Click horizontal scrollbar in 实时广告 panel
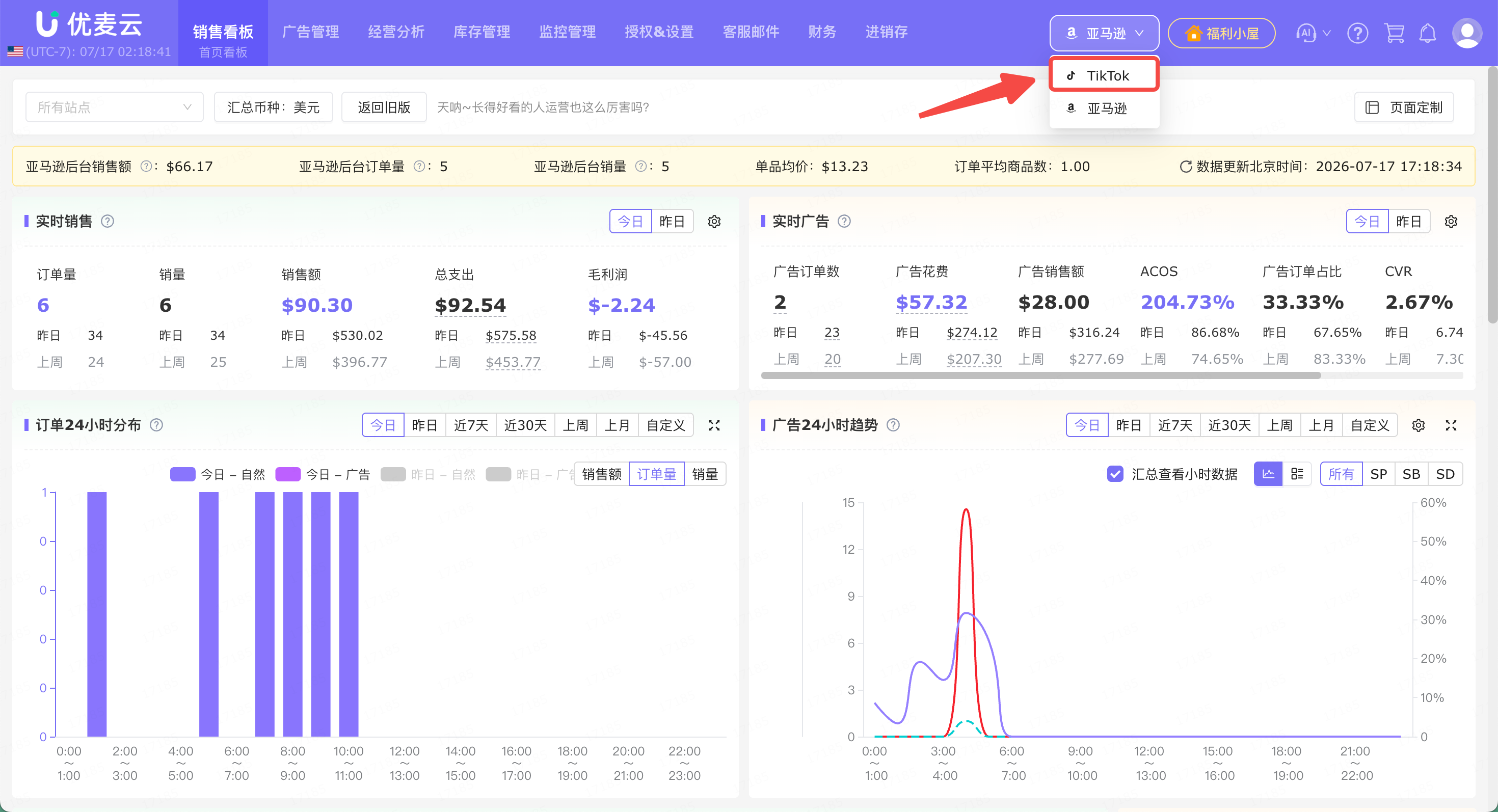This screenshot has width=1498, height=812. pos(1041,375)
